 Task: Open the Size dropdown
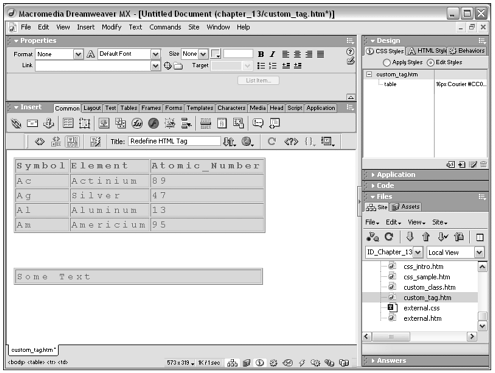[x=203, y=54]
